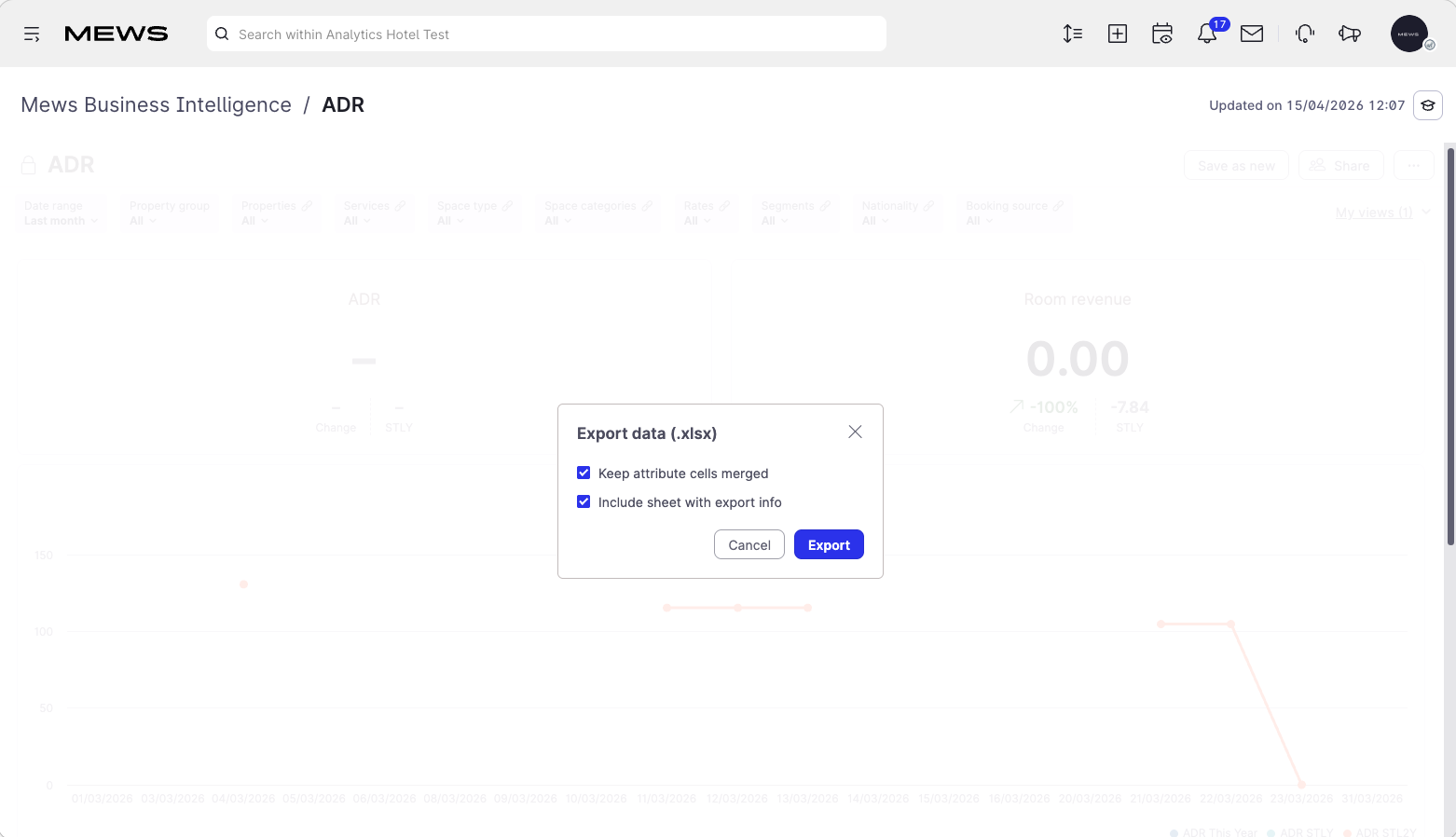The height and width of the screenshot is (837, 1456).
Task: Click the headset support icon
Action: click(x=1305, y=34)
